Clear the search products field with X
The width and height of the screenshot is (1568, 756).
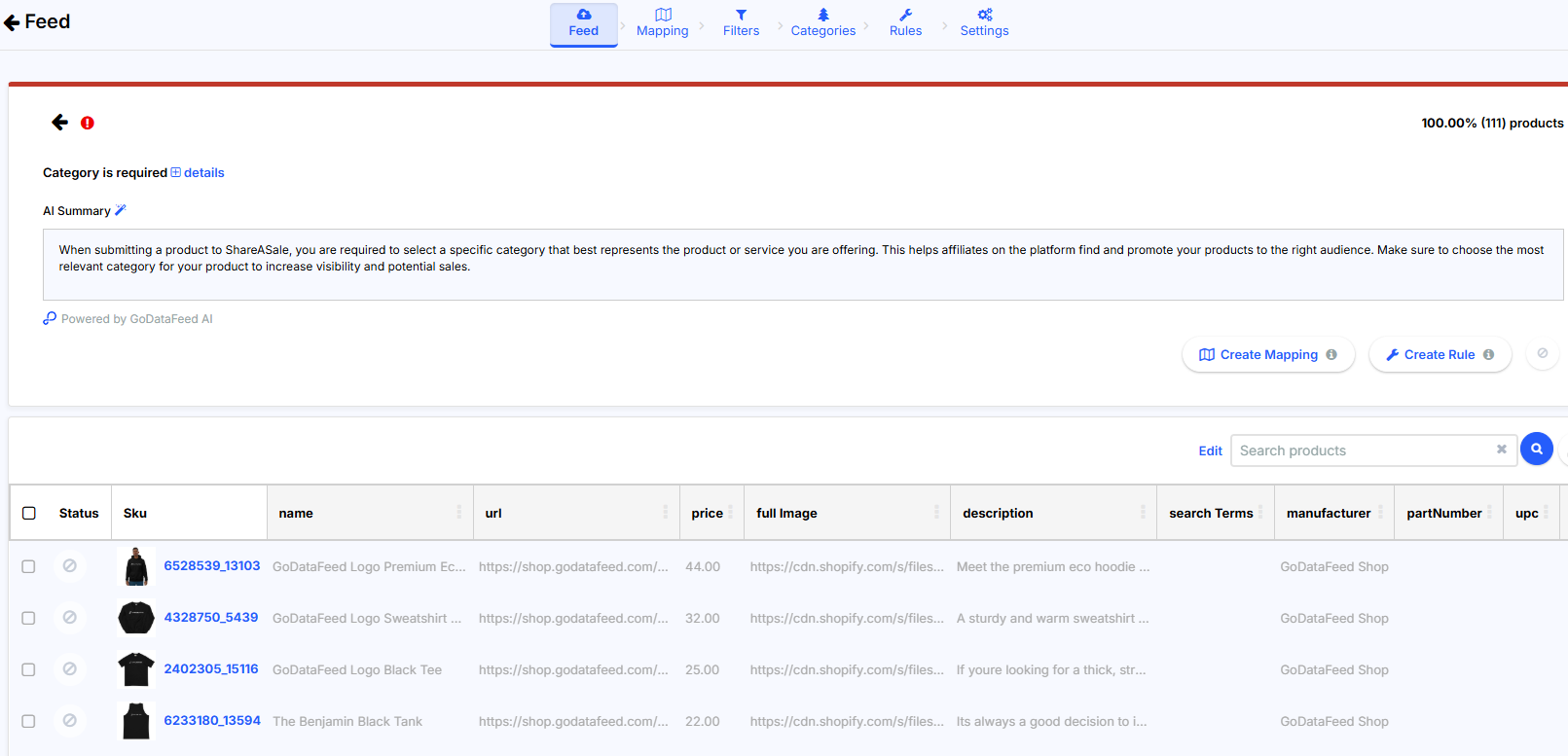pos(1501,450)
